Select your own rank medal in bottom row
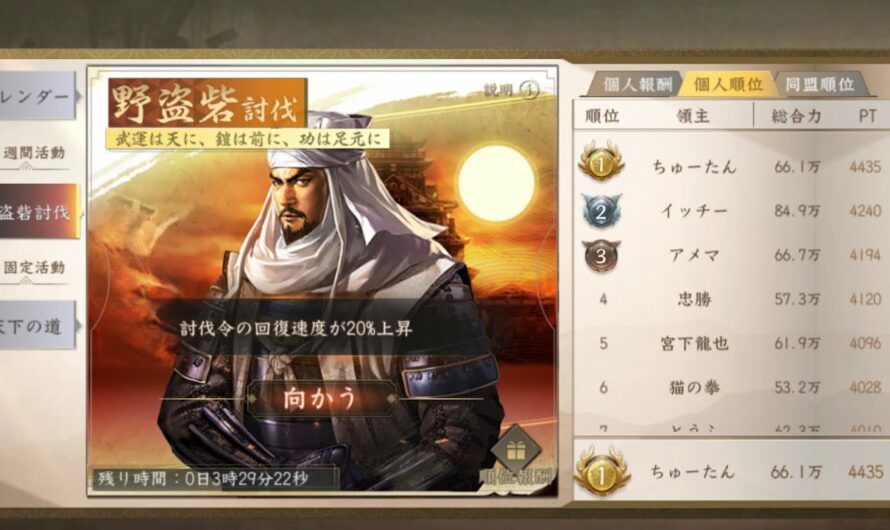Screen dimensions: 890x530 pos(601,470)
